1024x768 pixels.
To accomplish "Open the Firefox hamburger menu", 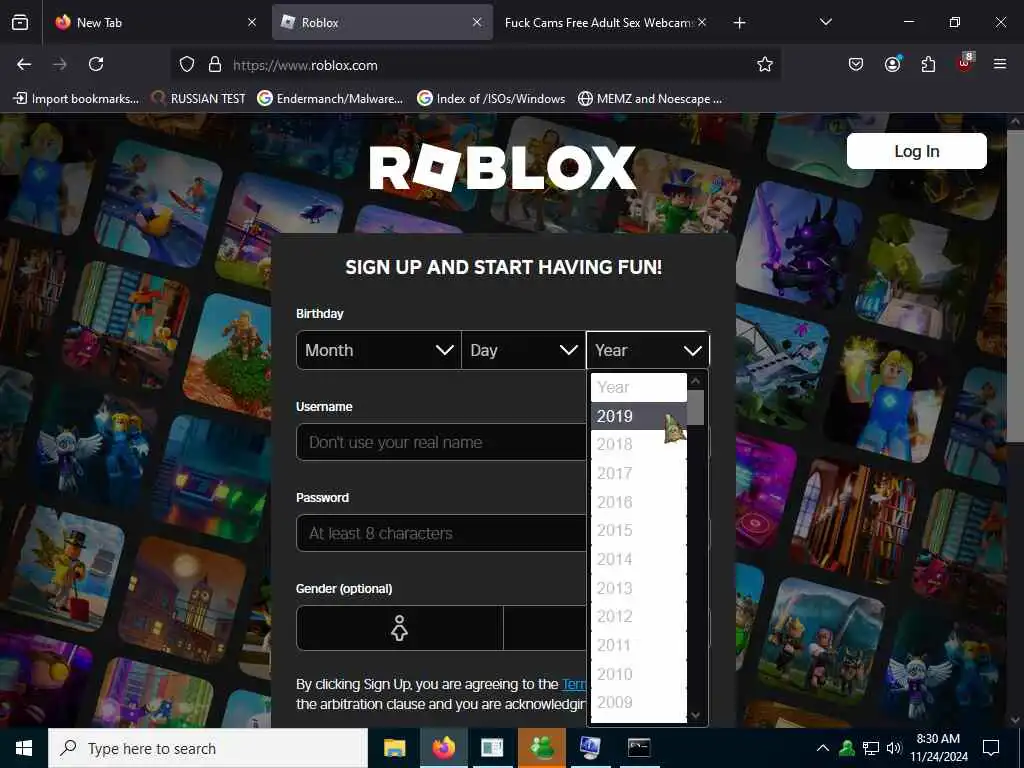I will (1000, 64).
